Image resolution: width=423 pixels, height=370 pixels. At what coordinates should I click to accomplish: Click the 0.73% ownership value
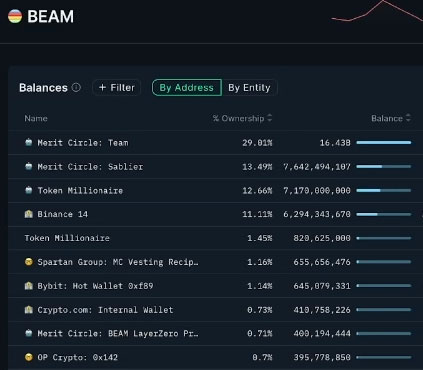click(x=260, y=310)
